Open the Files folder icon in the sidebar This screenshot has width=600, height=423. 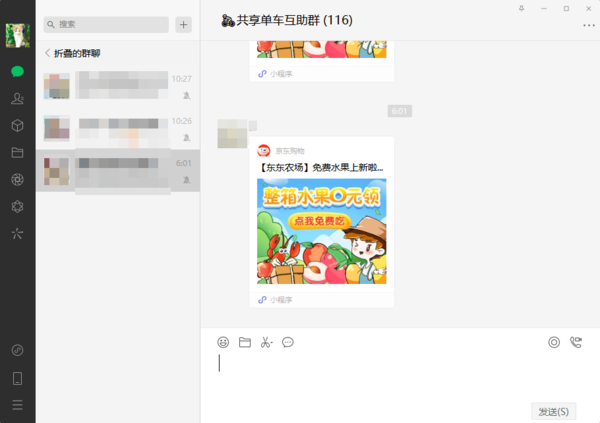coord(17,153)
